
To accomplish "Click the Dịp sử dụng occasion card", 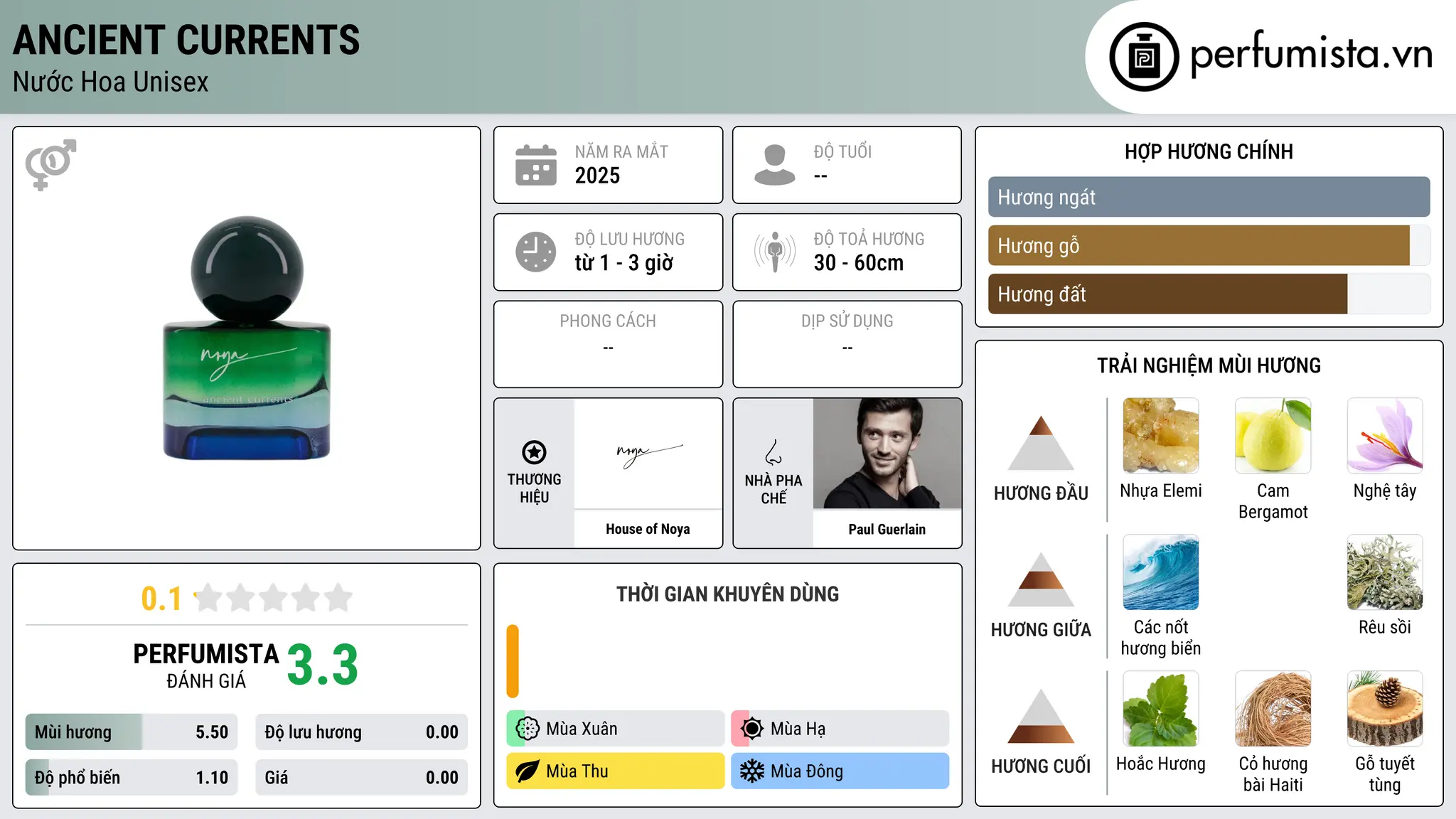I will [x=847, y=344].
